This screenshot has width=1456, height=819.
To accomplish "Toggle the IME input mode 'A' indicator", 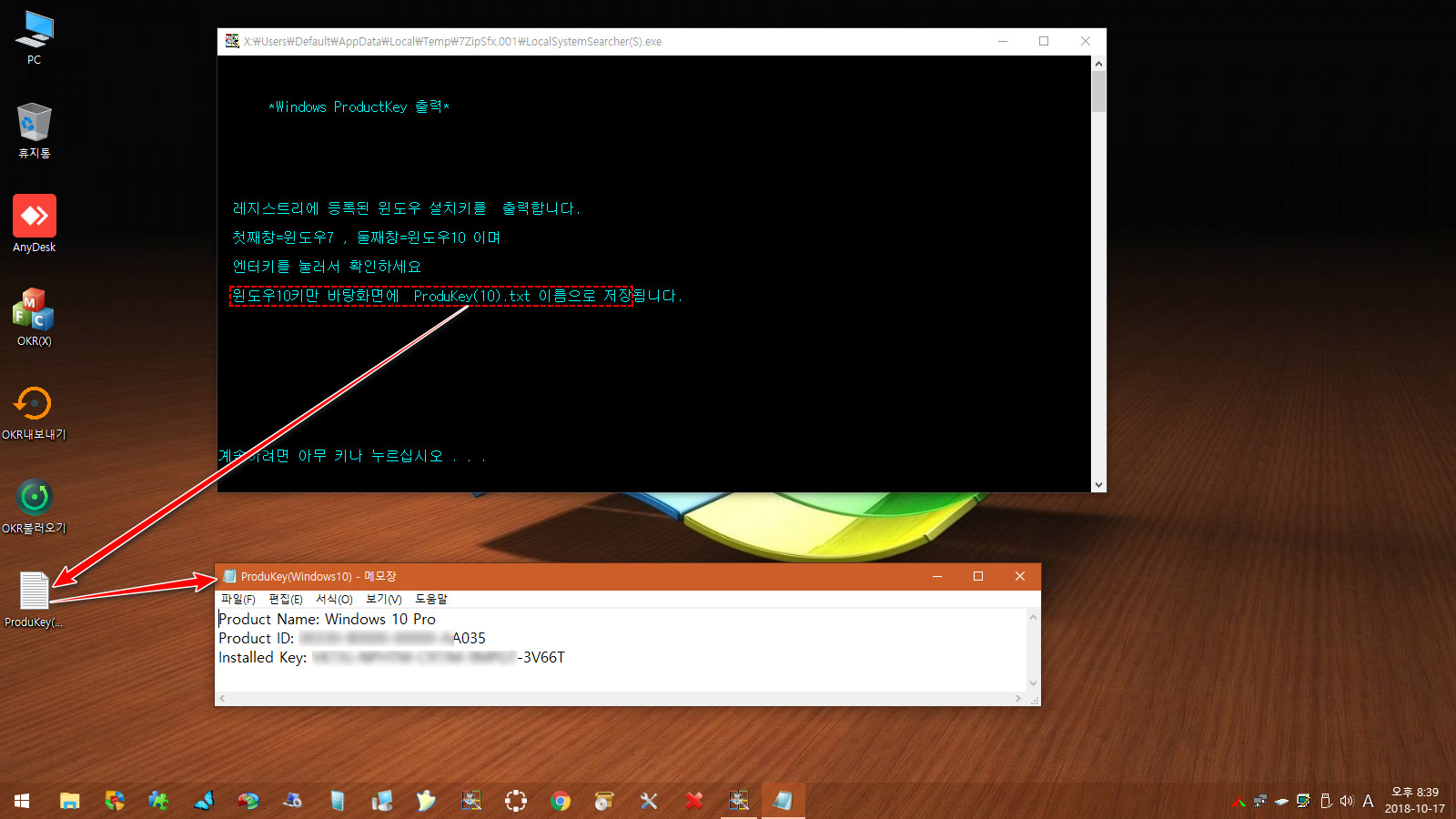I will (x=1368, y=801).
